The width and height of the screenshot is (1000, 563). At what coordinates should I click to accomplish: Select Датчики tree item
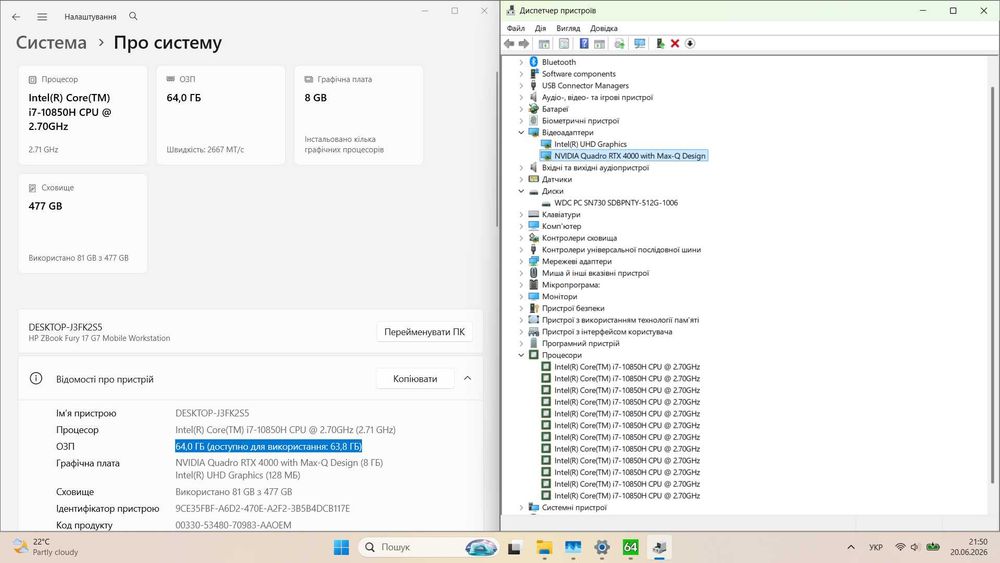click(x=557, y=179)
